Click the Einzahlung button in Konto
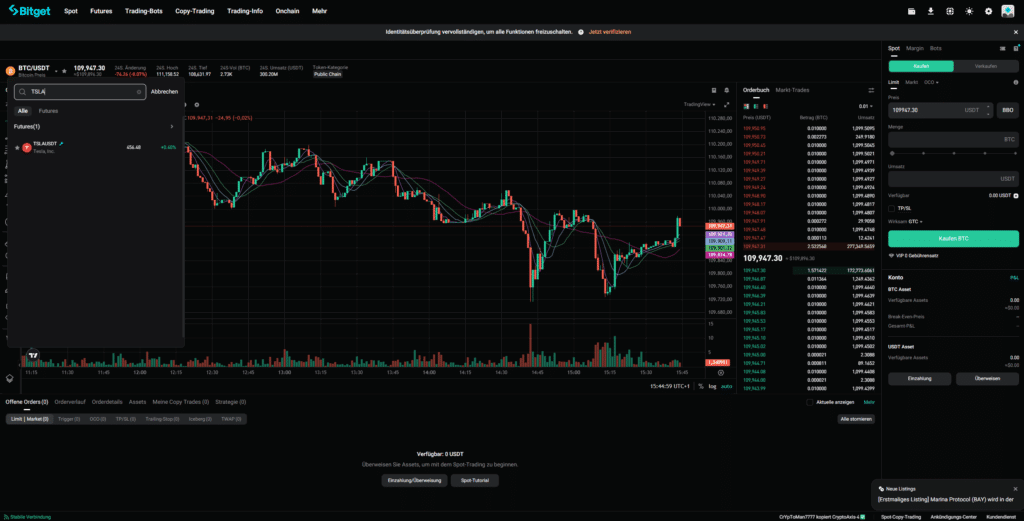The image size is (1024, 521). [x=920, y=379]
